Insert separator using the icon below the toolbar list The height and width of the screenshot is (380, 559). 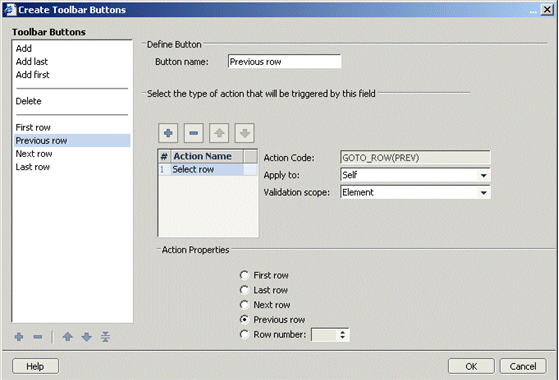pos(105,337)
